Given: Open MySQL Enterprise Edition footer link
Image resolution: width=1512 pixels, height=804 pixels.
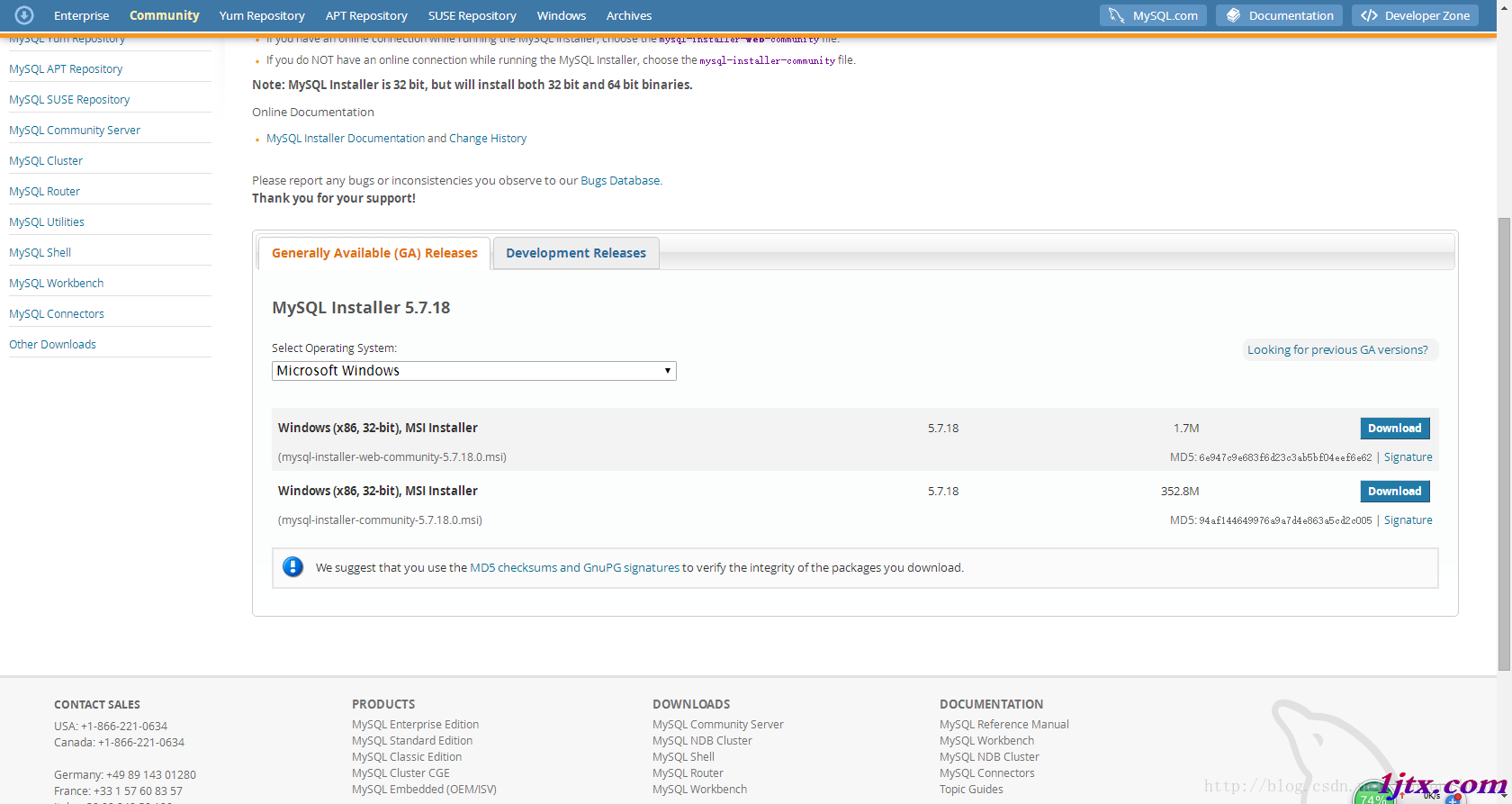Looking at the screenshot, I should pyautogui.click(x=415, y=725).
